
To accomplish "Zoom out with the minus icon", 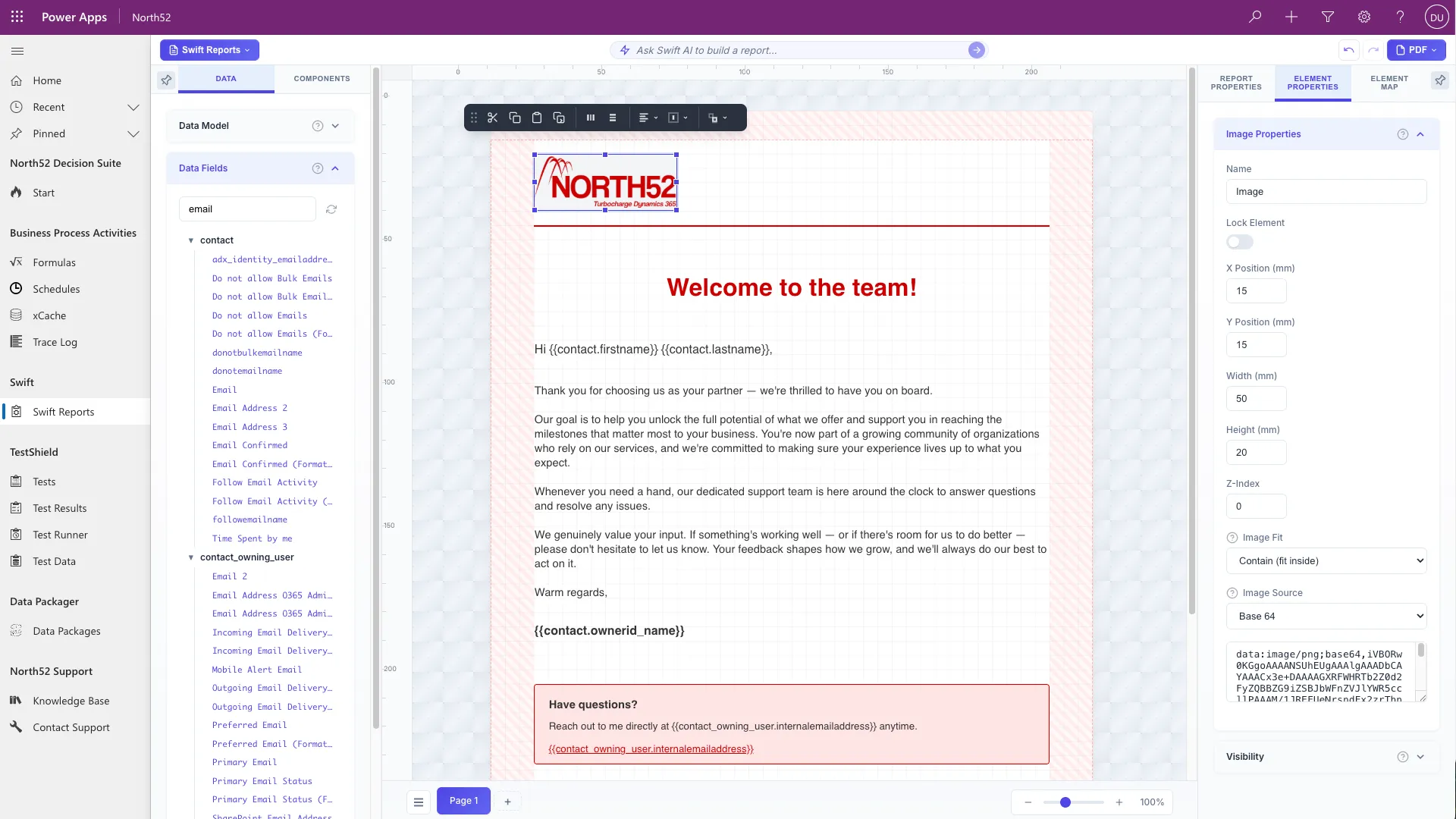I will [1028, 802].
